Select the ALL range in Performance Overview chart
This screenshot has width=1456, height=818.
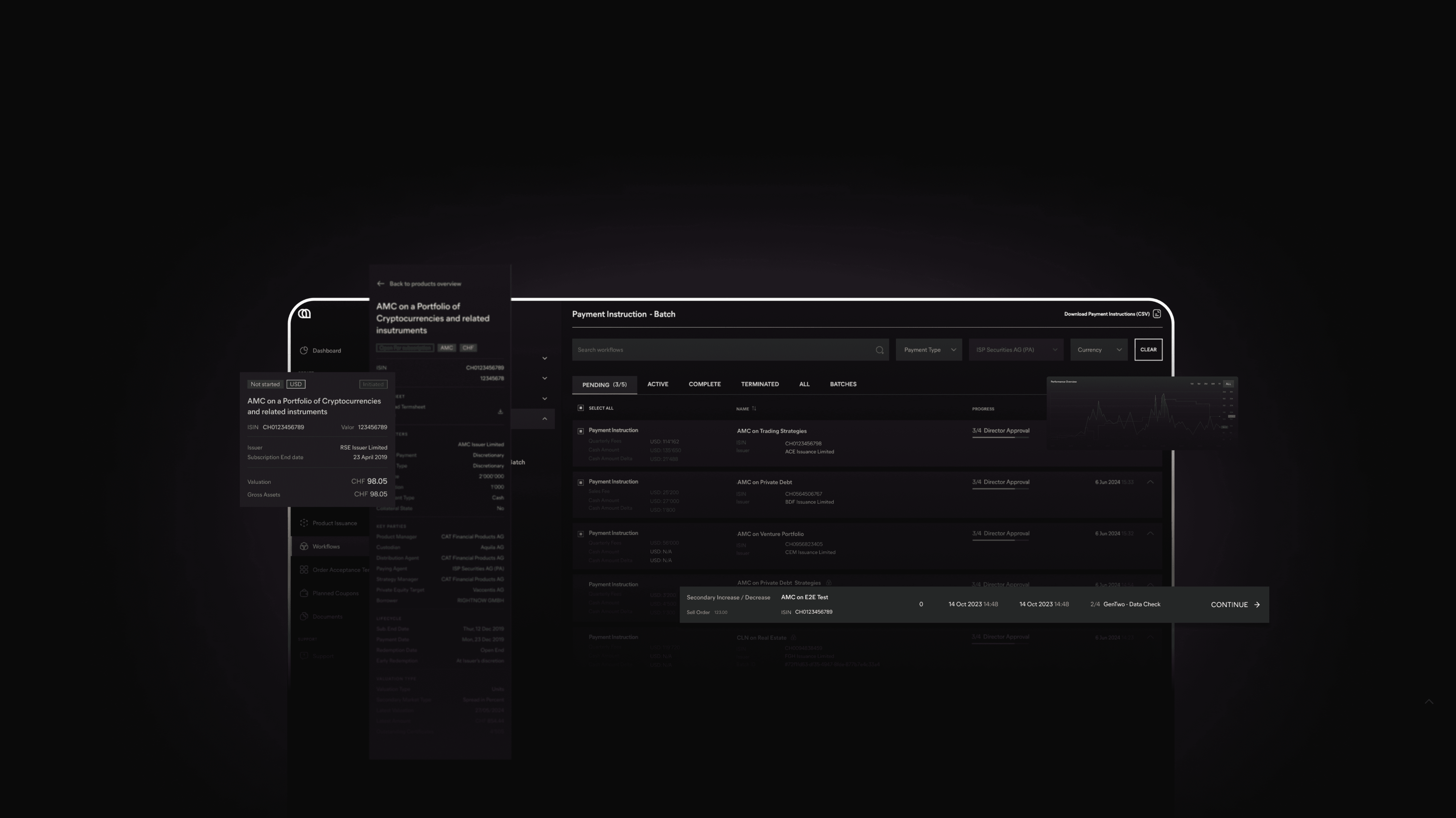coord(1228,384)
